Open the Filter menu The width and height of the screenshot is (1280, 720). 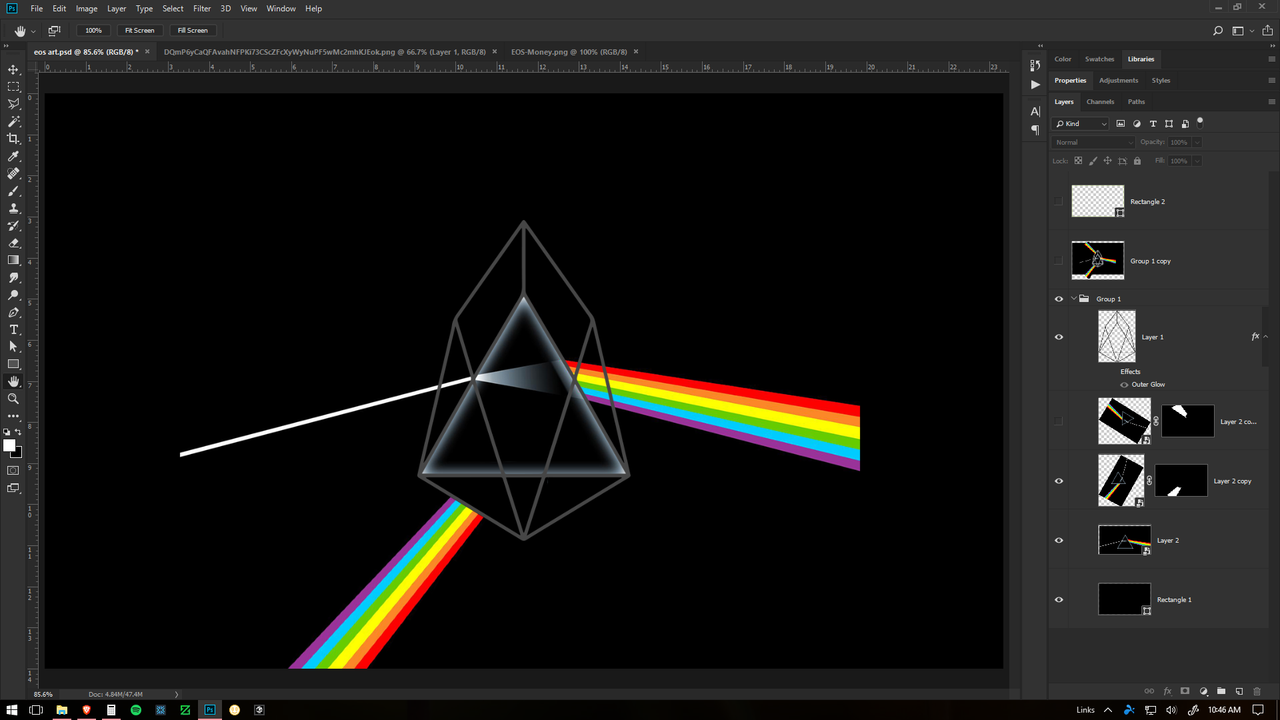point(202,8)
